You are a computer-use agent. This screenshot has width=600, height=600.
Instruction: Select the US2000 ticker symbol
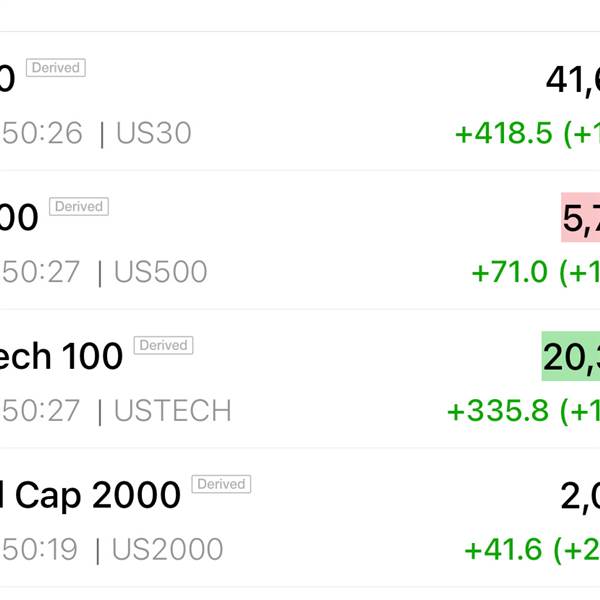click(168, 549)
